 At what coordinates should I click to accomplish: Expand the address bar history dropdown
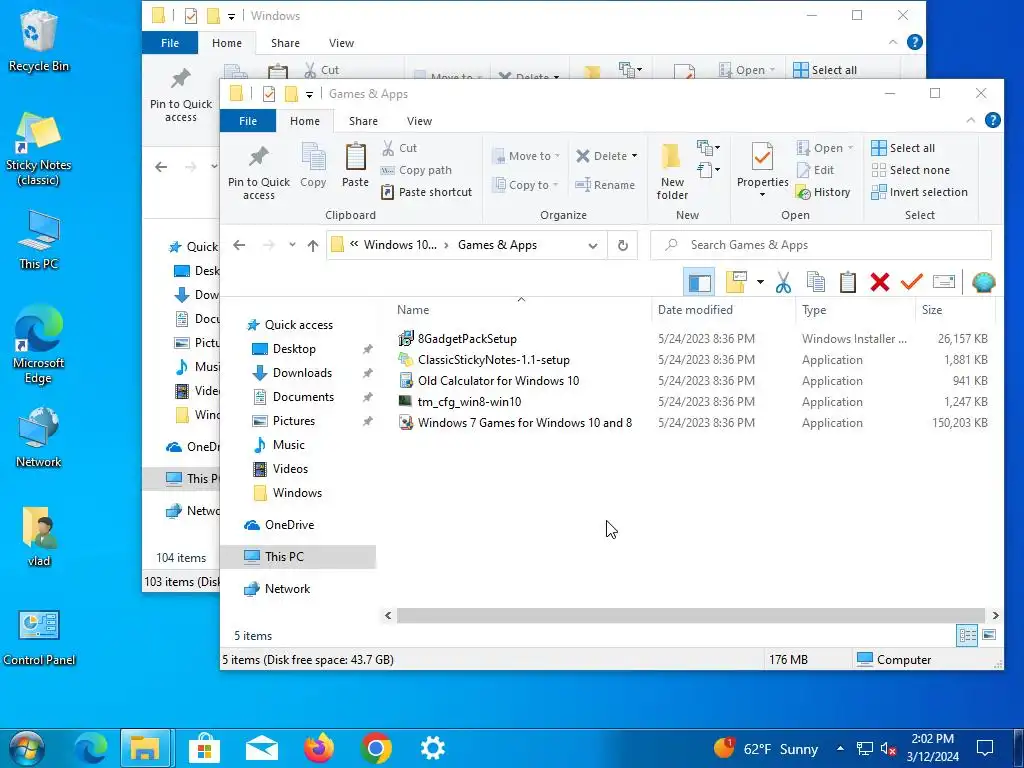592,246
